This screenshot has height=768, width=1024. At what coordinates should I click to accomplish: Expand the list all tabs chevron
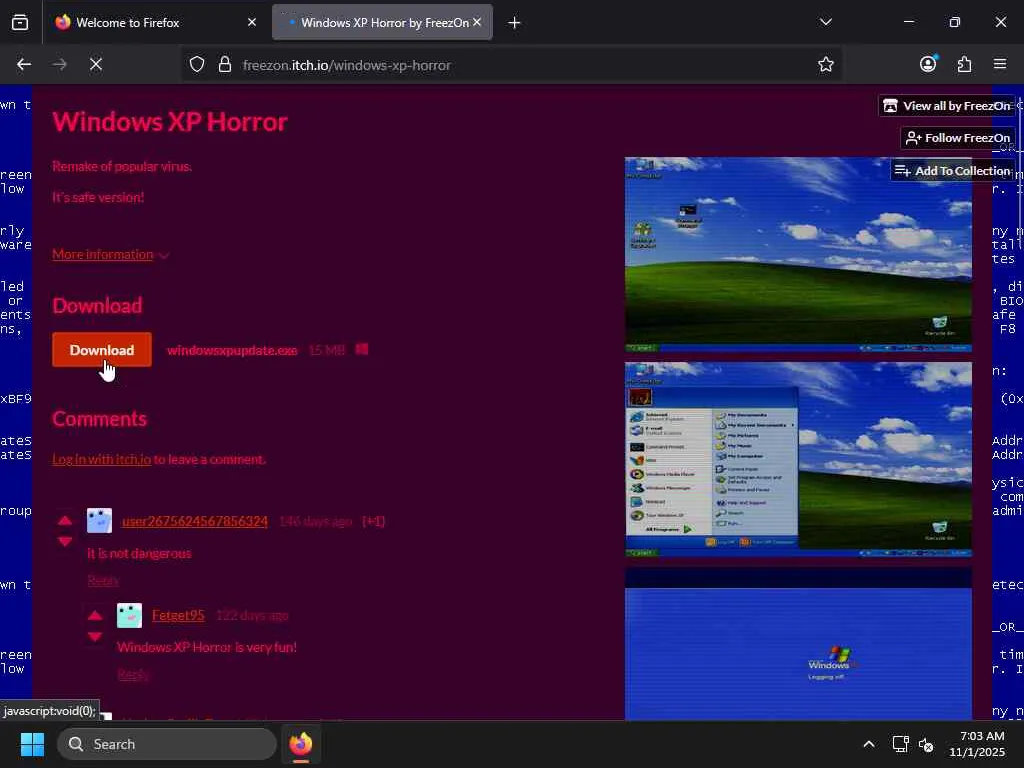click(825, 22)
